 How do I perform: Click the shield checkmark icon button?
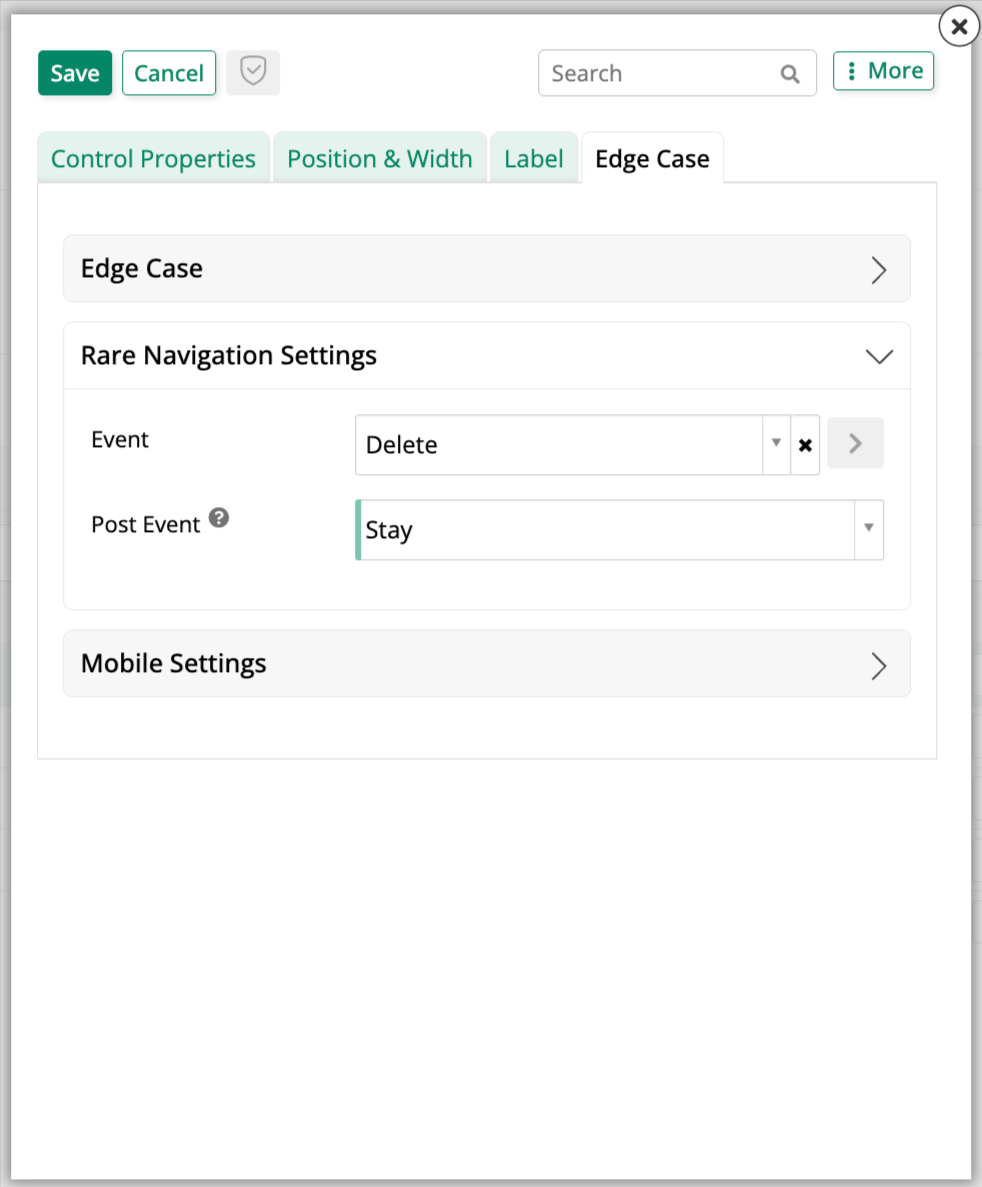click(253, 73)
